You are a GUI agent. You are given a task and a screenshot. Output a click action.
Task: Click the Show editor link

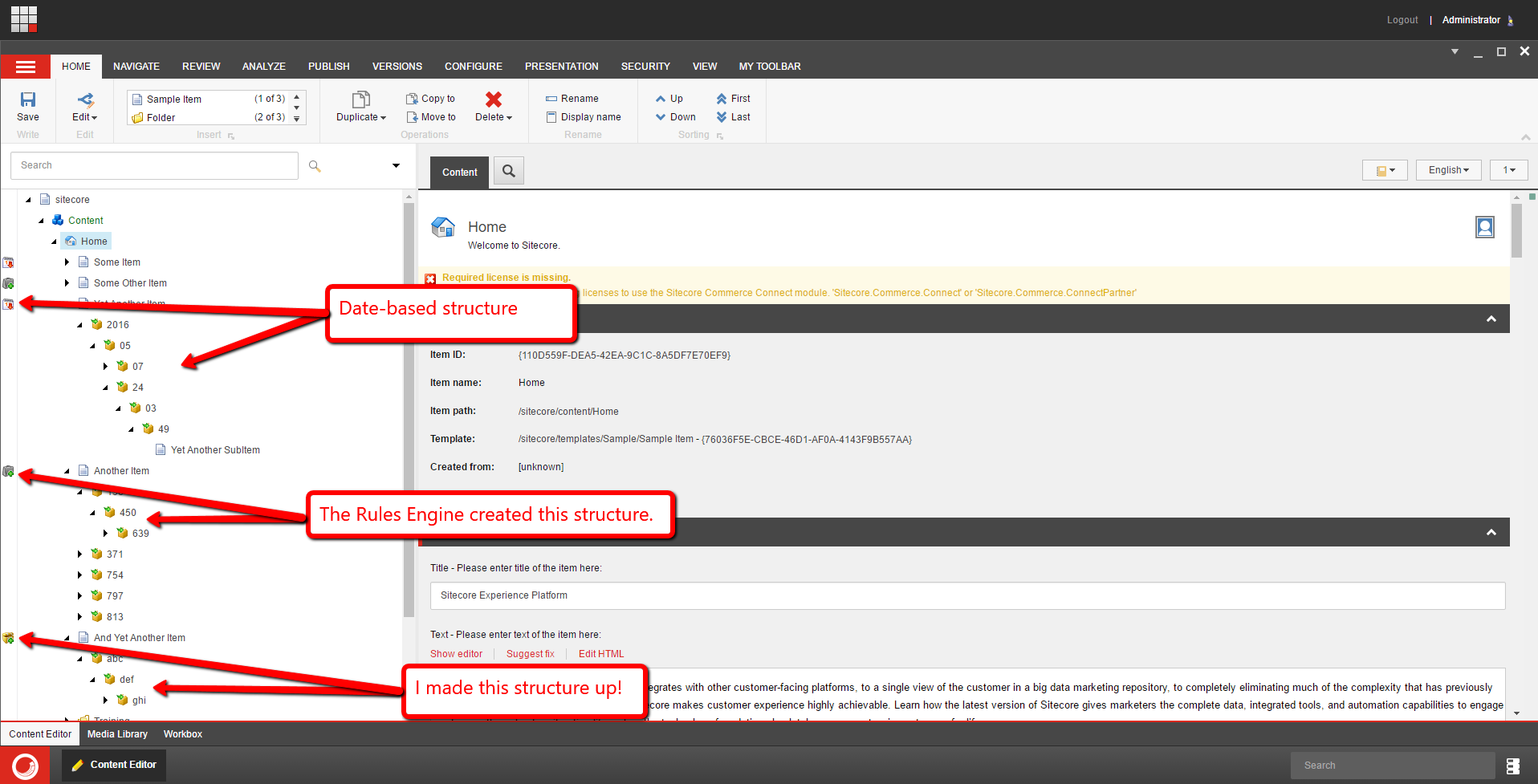pos(456,654)
